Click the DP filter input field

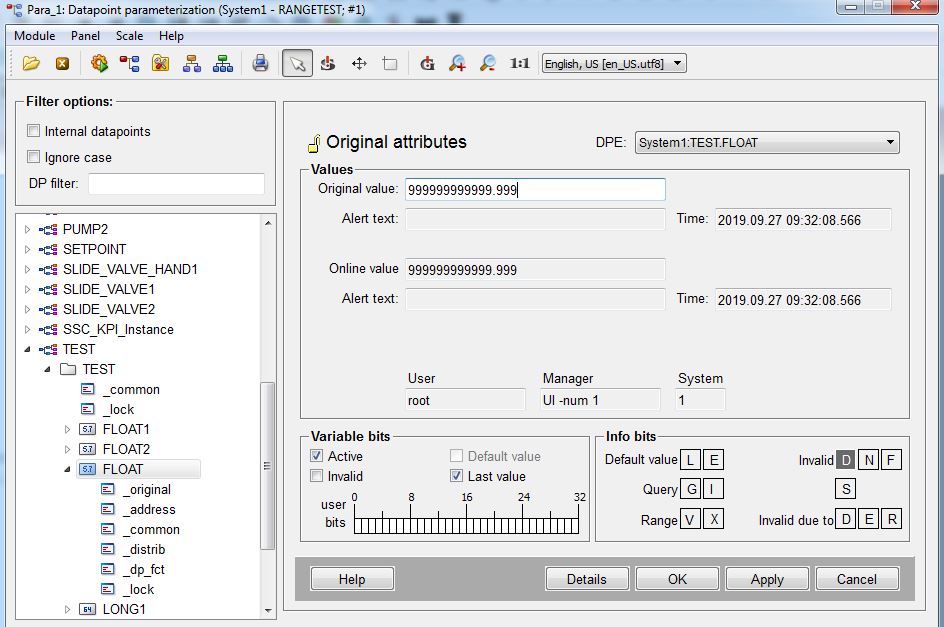click(176, 184)
